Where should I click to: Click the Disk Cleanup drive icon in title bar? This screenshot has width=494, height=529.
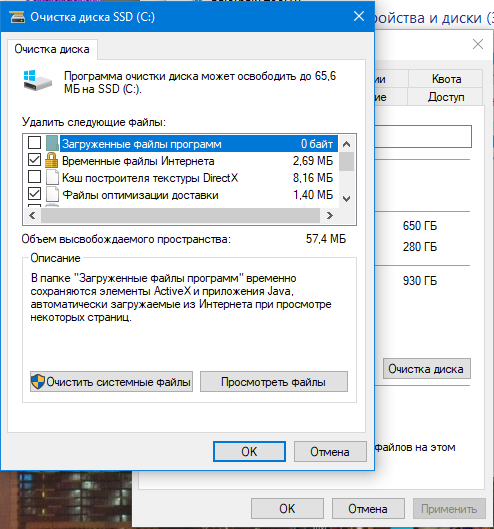[17, 17]
